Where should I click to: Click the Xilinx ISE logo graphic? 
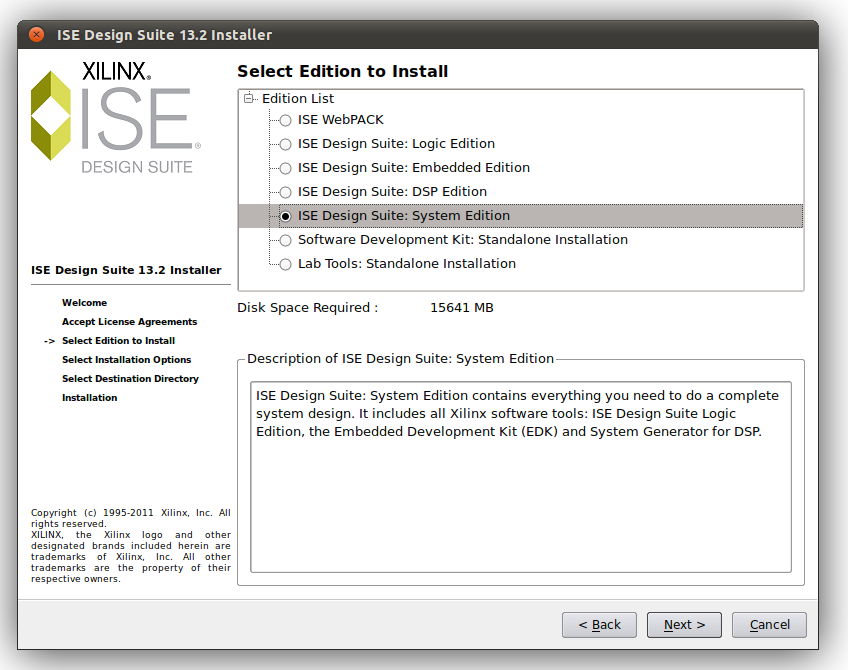point(116,117)
